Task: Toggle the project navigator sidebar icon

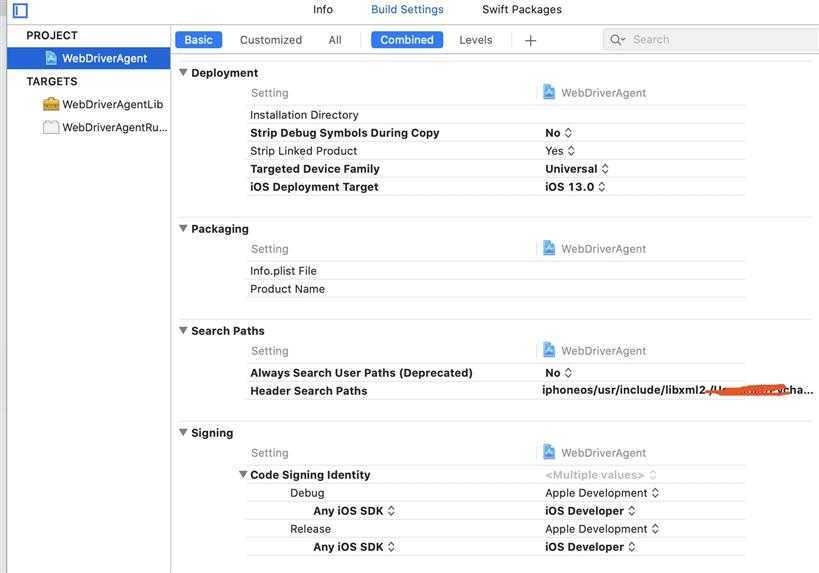Action: pyautogui.click(x=20, y=10)
